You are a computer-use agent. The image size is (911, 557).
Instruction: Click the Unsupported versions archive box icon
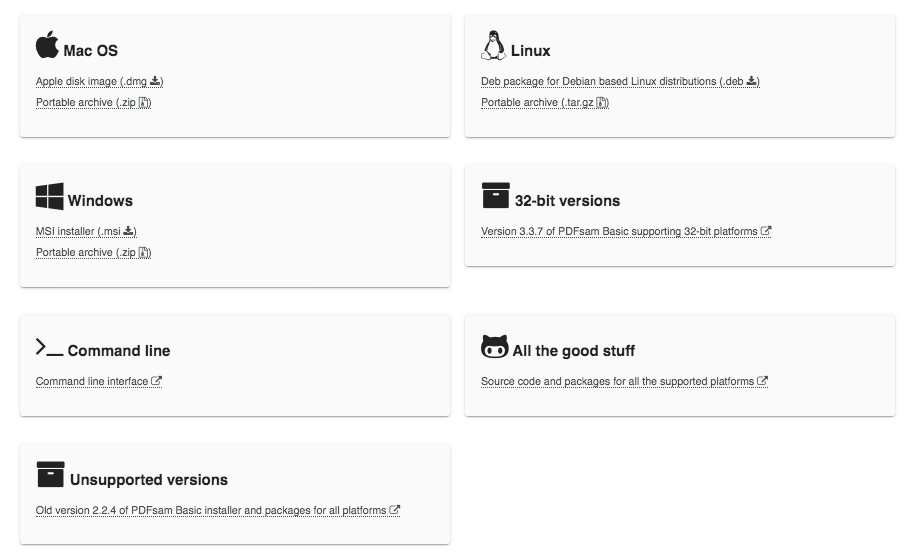(x=50, y=475)
